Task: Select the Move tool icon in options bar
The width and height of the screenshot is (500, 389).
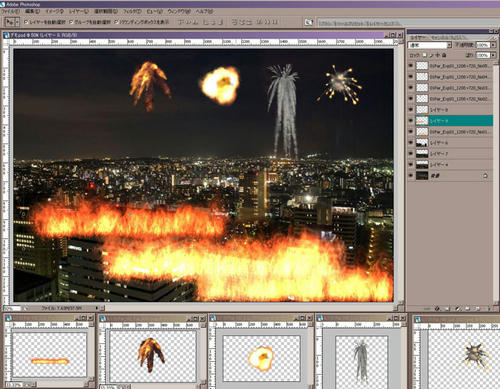Action: [x=11, y=22]
